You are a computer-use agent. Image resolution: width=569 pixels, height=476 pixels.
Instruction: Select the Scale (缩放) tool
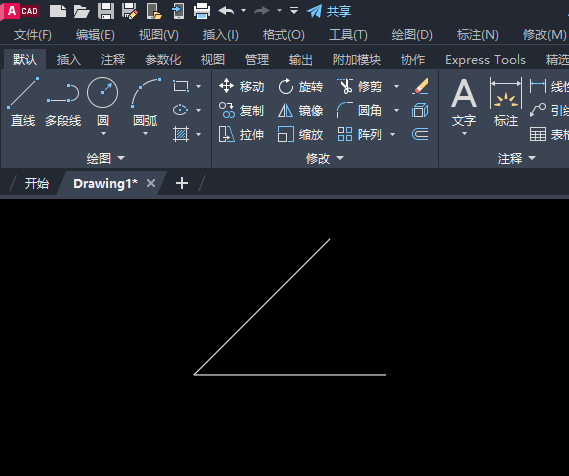pyautogui.click(x=300, y=134)
